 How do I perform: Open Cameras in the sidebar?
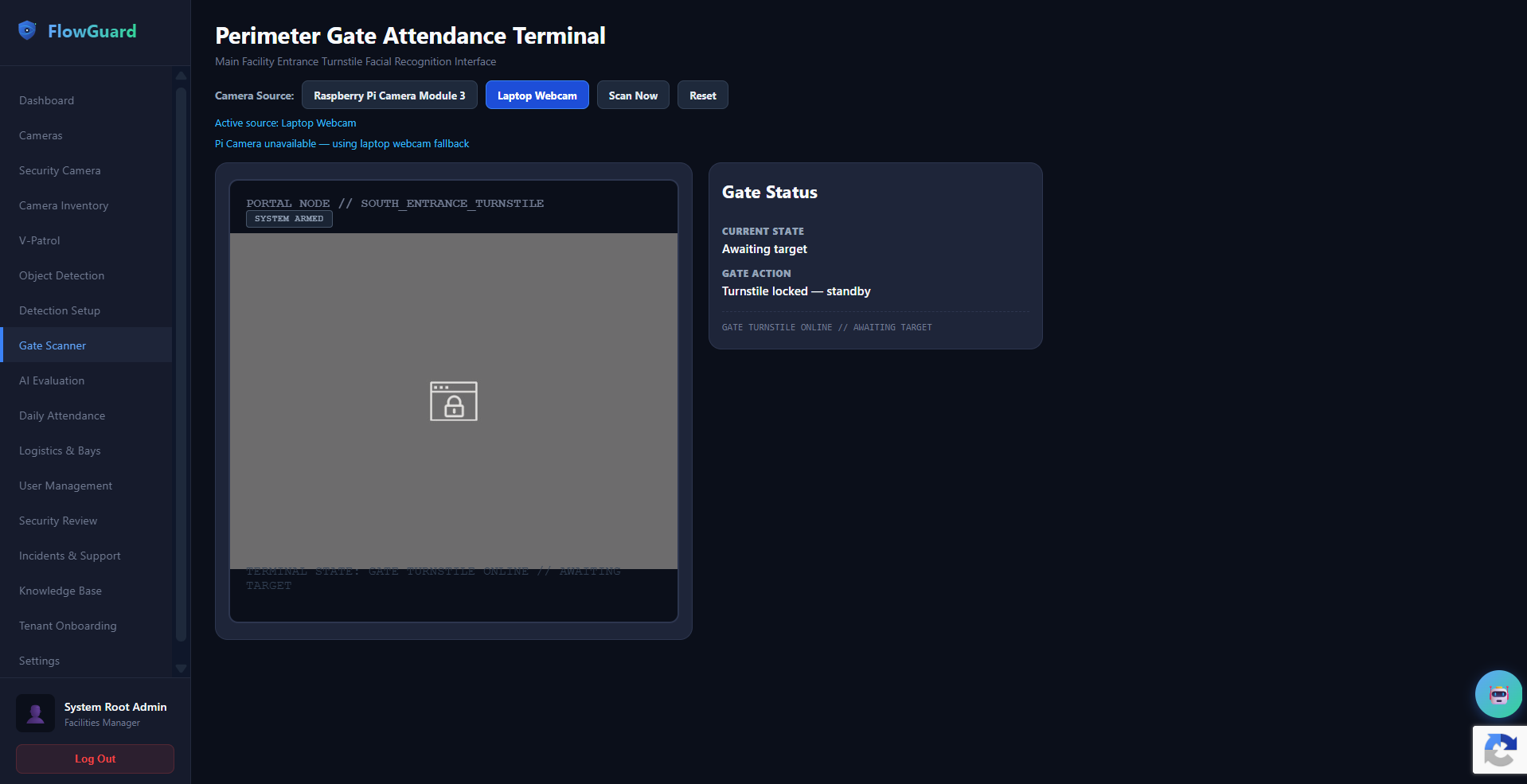click(86, 135)
